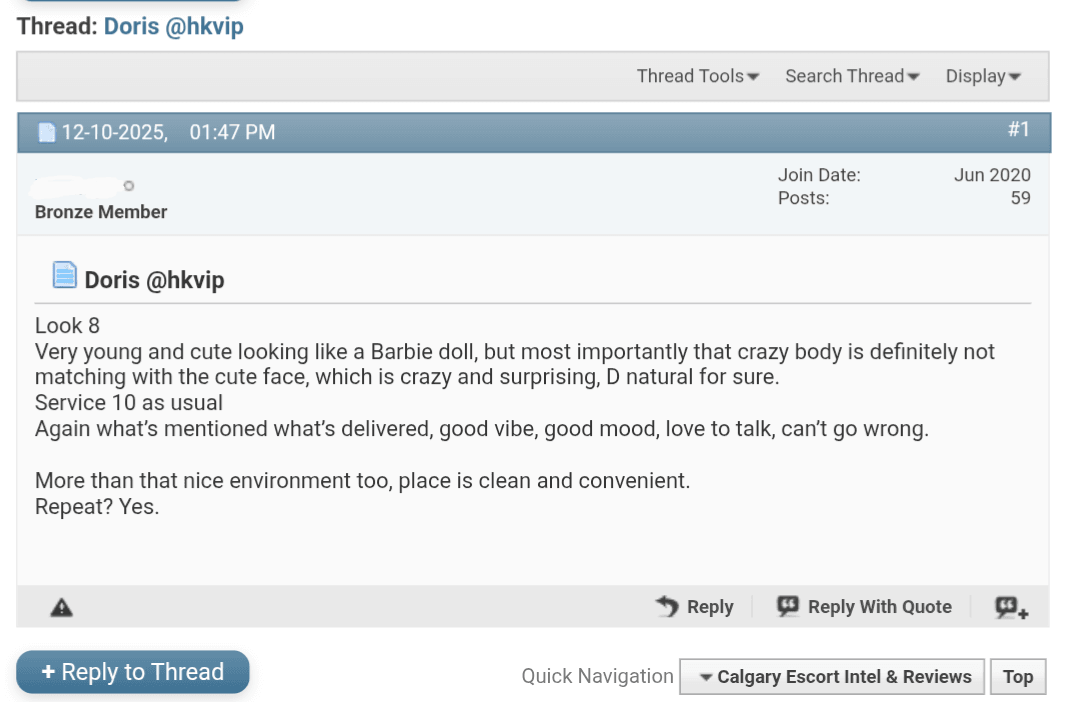Expand the Thread Tools menu

[698, 76]
